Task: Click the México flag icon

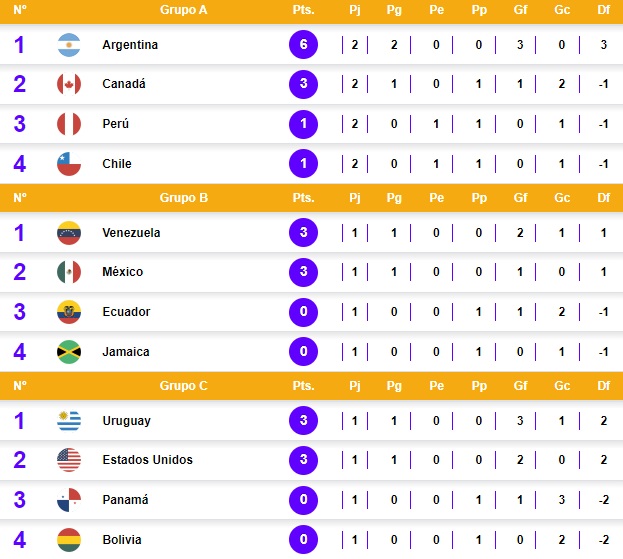Action: 69,272
